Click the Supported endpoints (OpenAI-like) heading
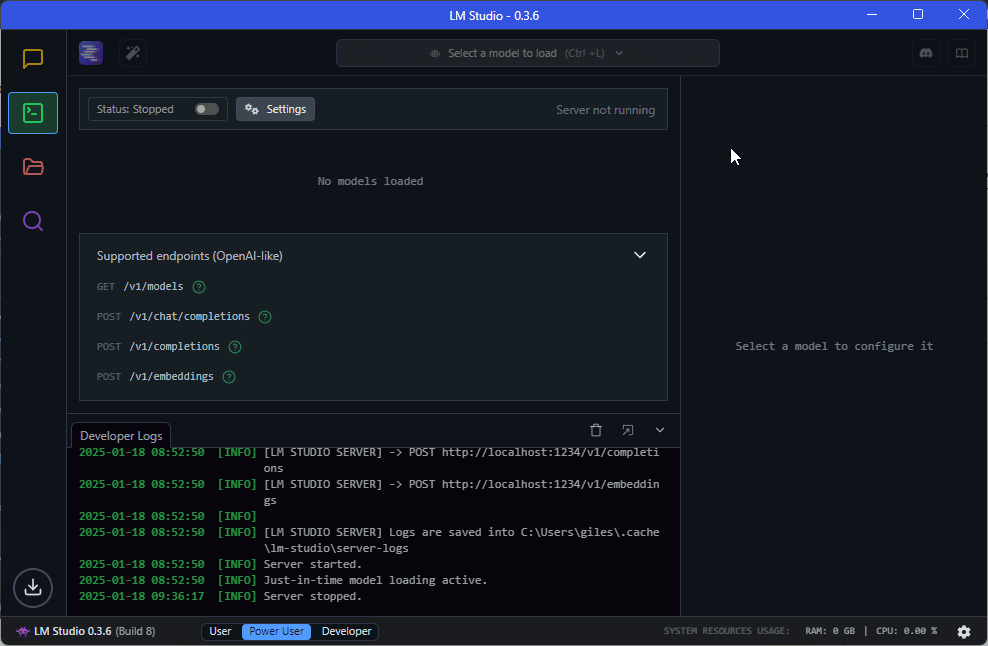Viewport: 988px width, 646px height. tap(190, 256)
